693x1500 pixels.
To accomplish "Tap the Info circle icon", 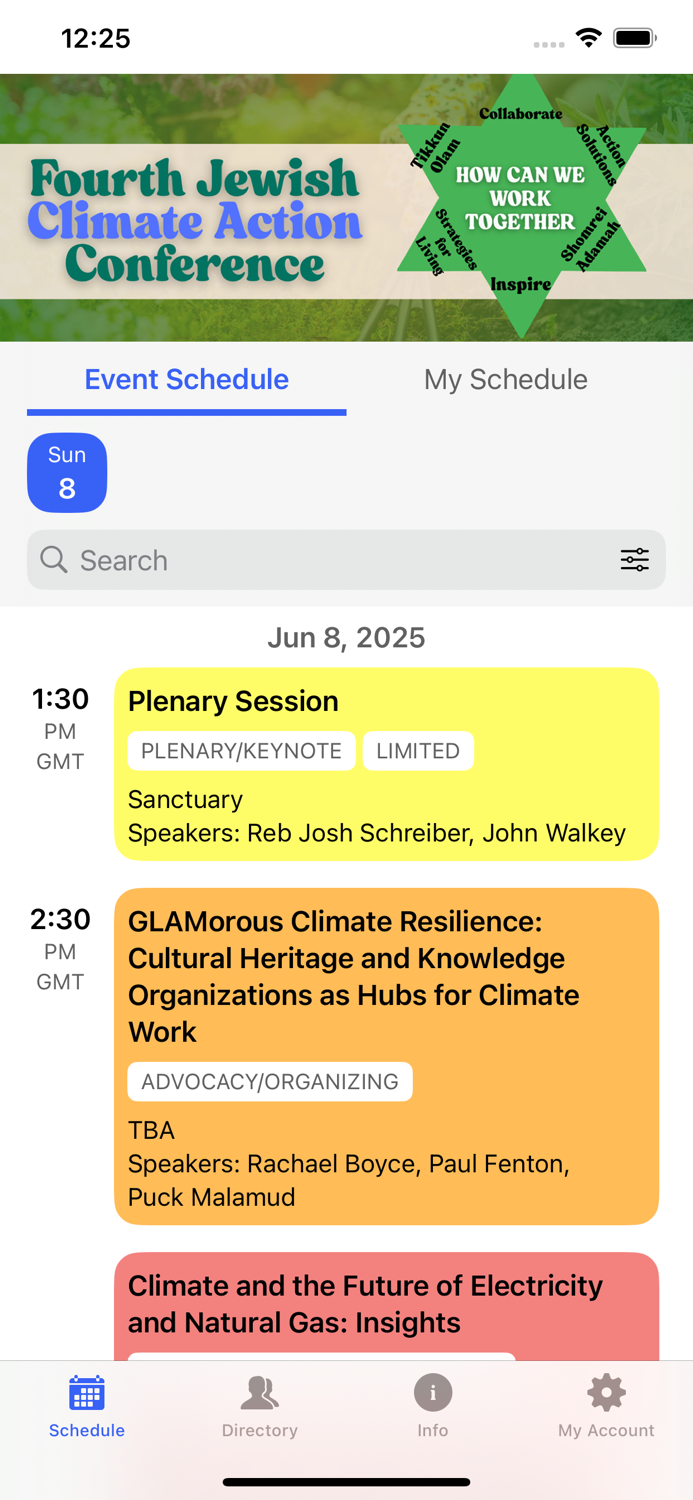I will pyautogui.click(x=432, y=1391).
